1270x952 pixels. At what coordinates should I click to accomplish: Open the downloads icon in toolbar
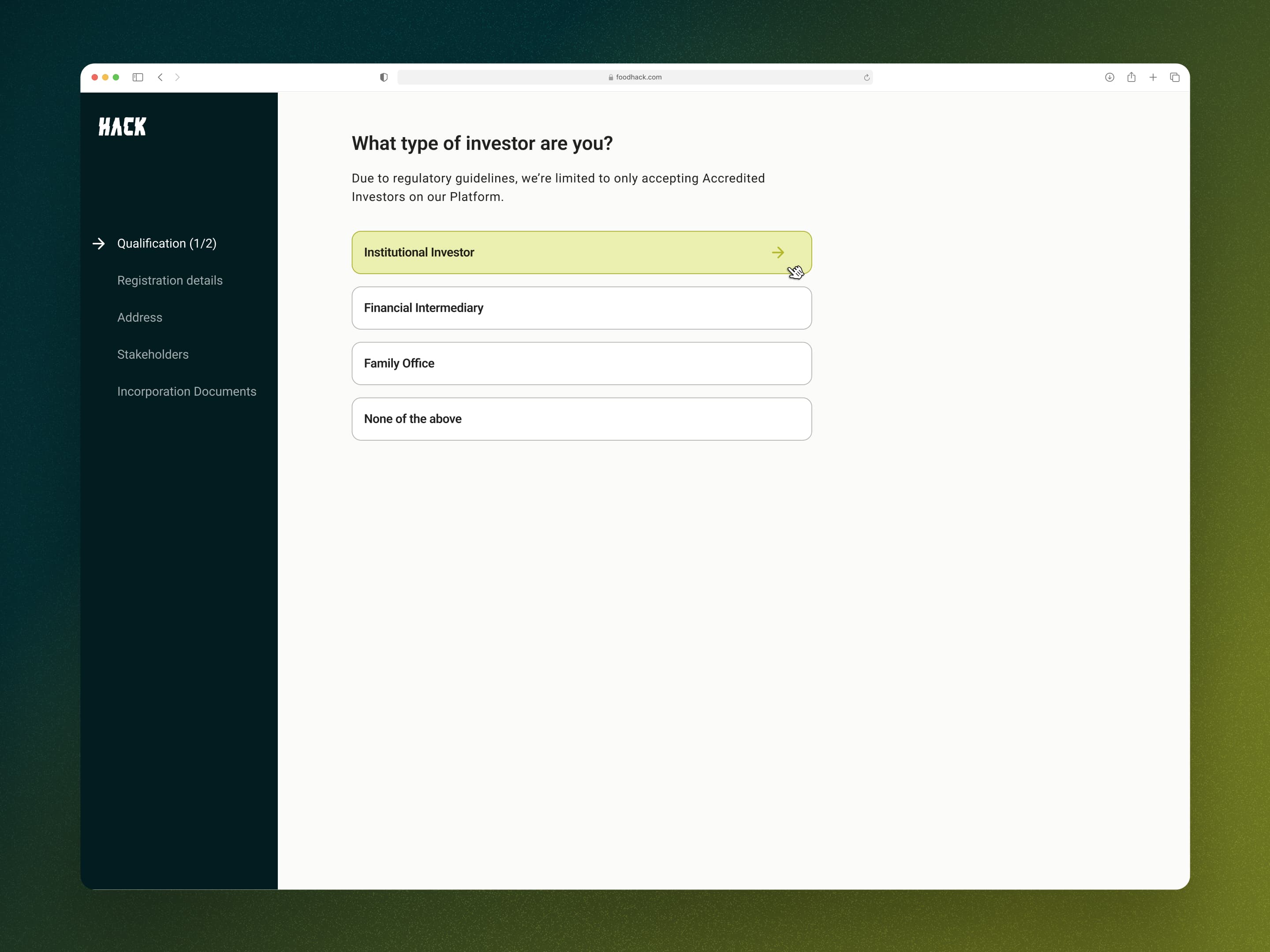coord(1109,77)
